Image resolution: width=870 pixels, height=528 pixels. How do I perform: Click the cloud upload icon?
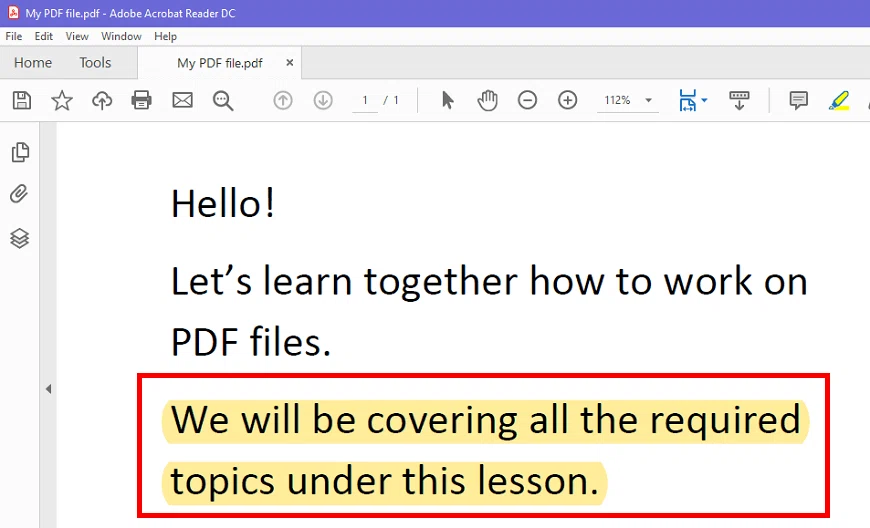(x=102, y=100)
